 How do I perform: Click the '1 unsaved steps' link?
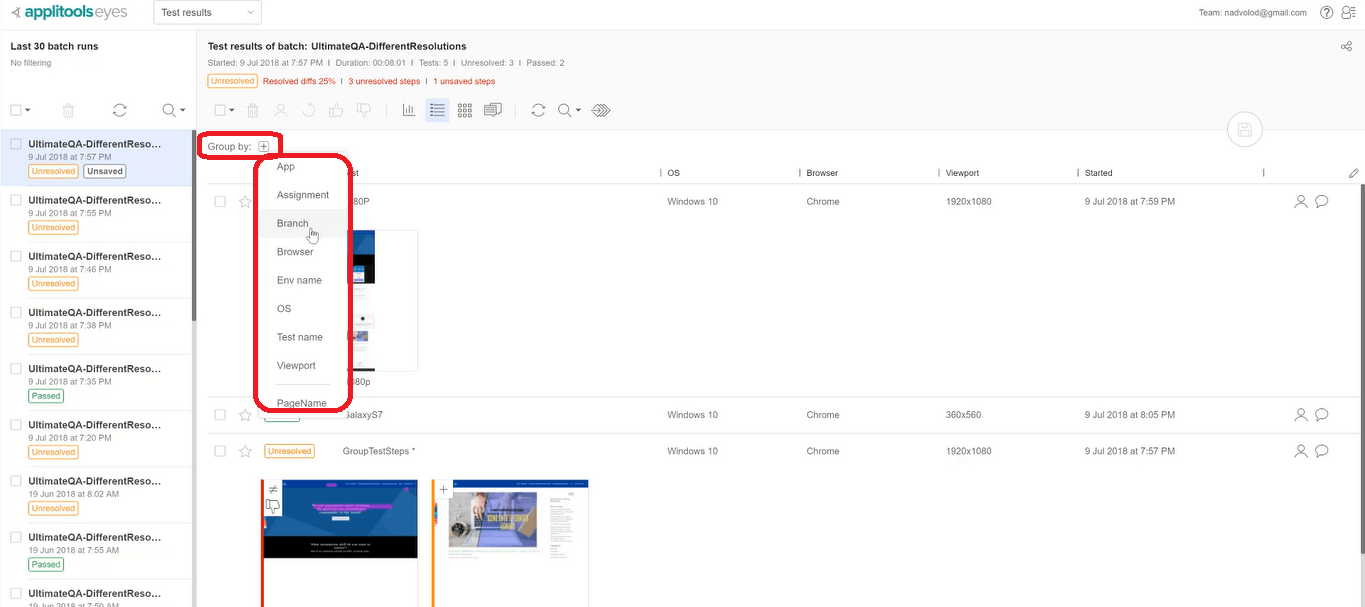pyautogui.click(x=464, y=81)
